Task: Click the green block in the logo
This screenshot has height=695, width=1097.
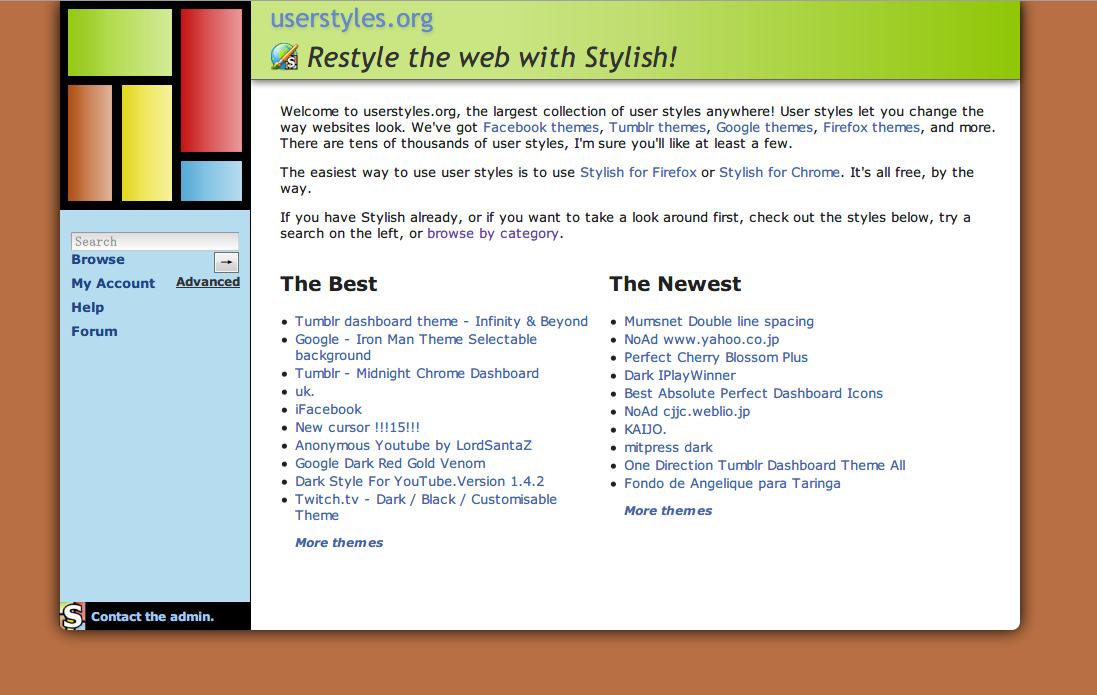Action: 120,42
